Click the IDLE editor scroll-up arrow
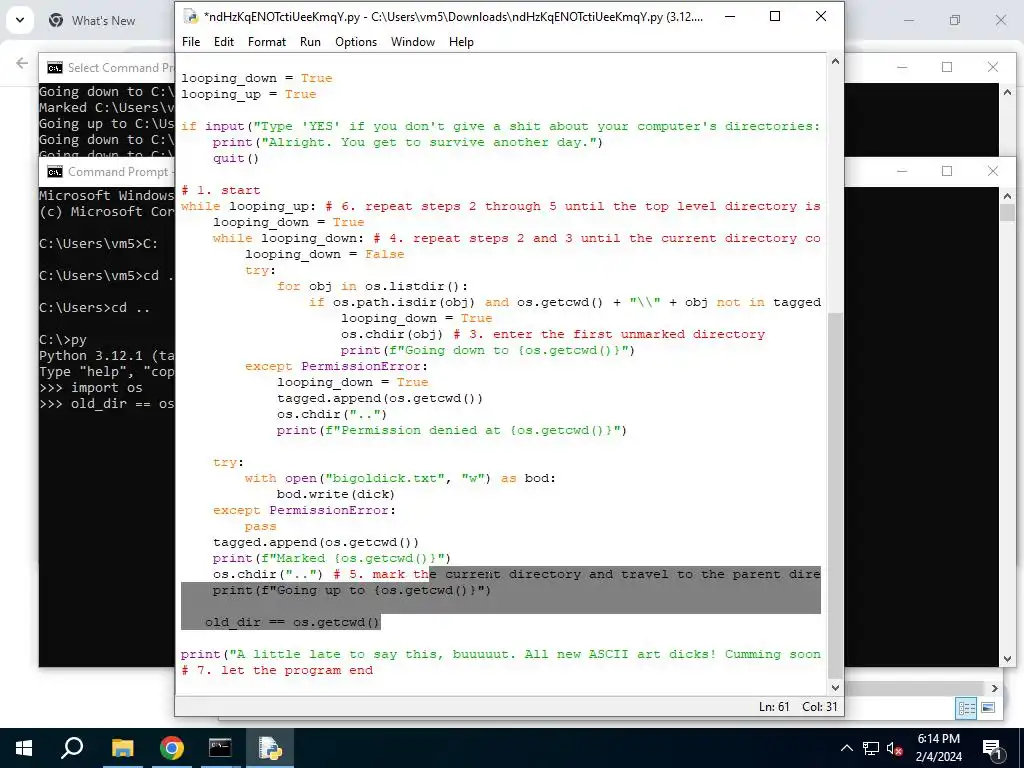The height and width of the screenshot is (768, 1024). pos(835,61)
